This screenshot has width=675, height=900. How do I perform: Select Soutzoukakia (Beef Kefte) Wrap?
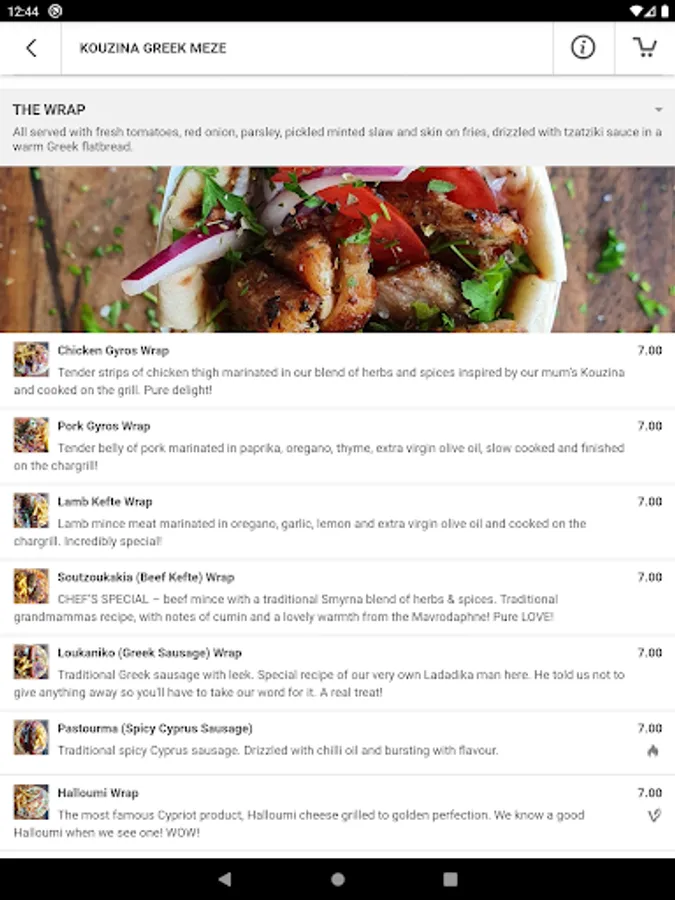coord(338,598)
